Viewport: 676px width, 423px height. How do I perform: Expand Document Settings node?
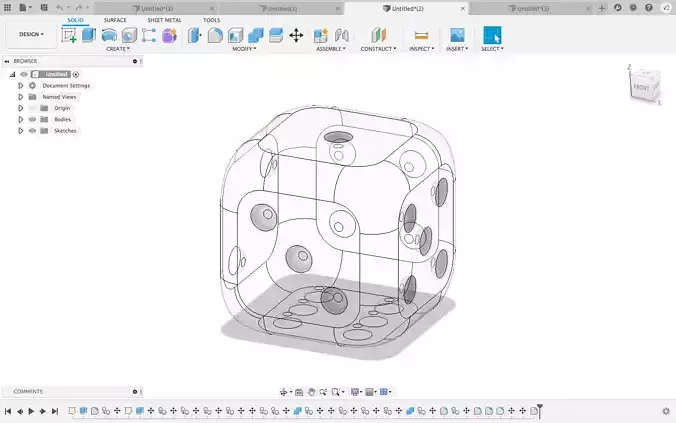[20, 86]
